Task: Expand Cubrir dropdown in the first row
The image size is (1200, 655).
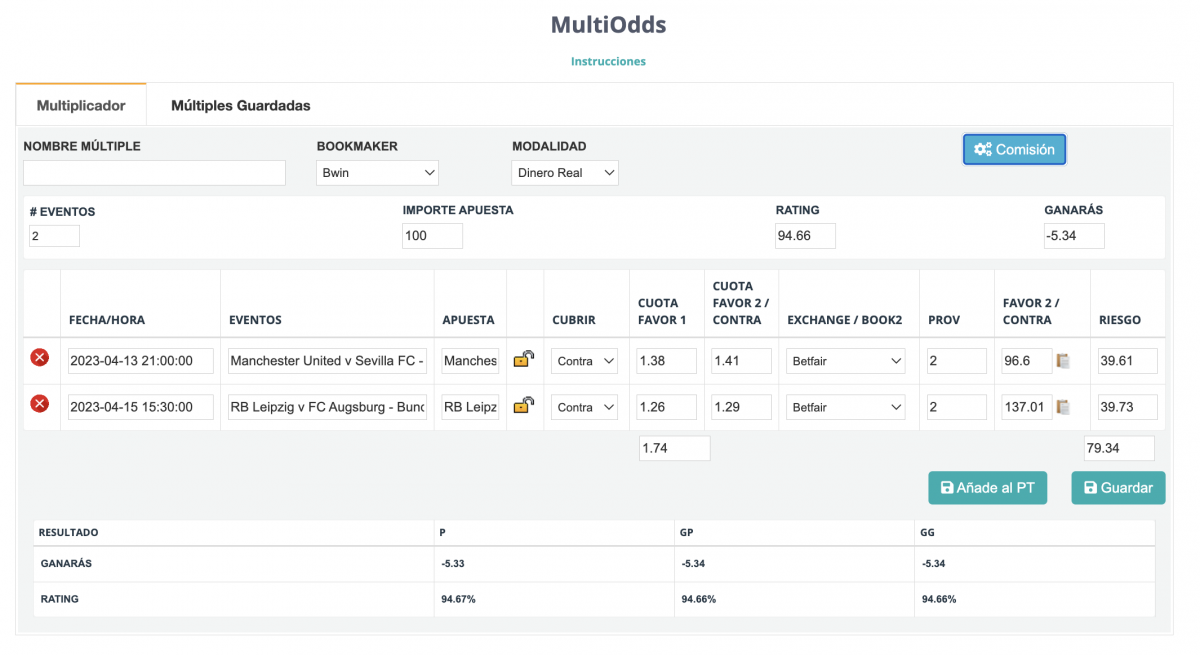Action: (584, 361)
